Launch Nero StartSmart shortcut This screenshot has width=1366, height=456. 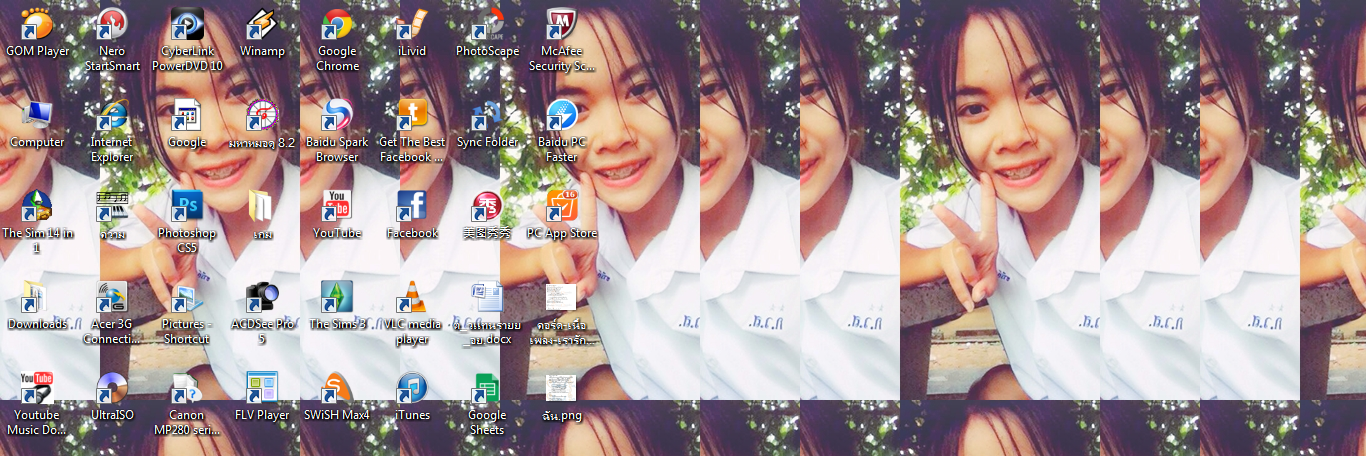click(112, 24)
